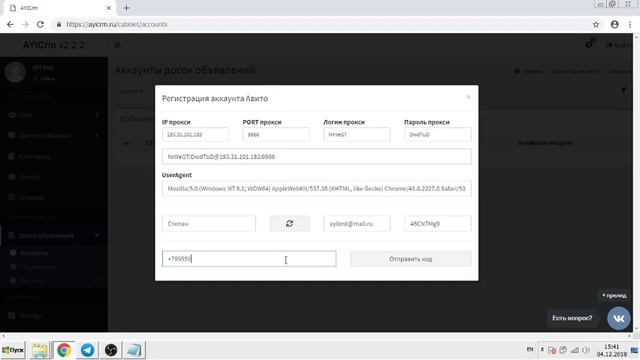This screenshot has width=640, height=360.
Task: Click the PORT прокси input field
Action: [x=276, y=134]
